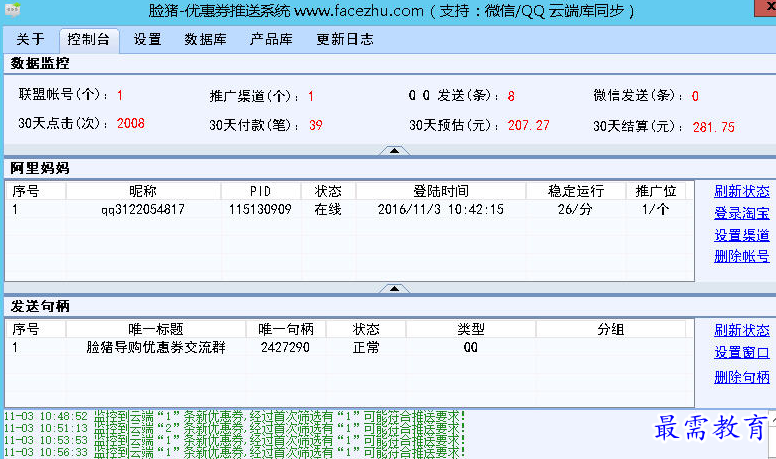
Task: Click 状态 column header in 阿里妈妈 table
Action: (328, 191)
